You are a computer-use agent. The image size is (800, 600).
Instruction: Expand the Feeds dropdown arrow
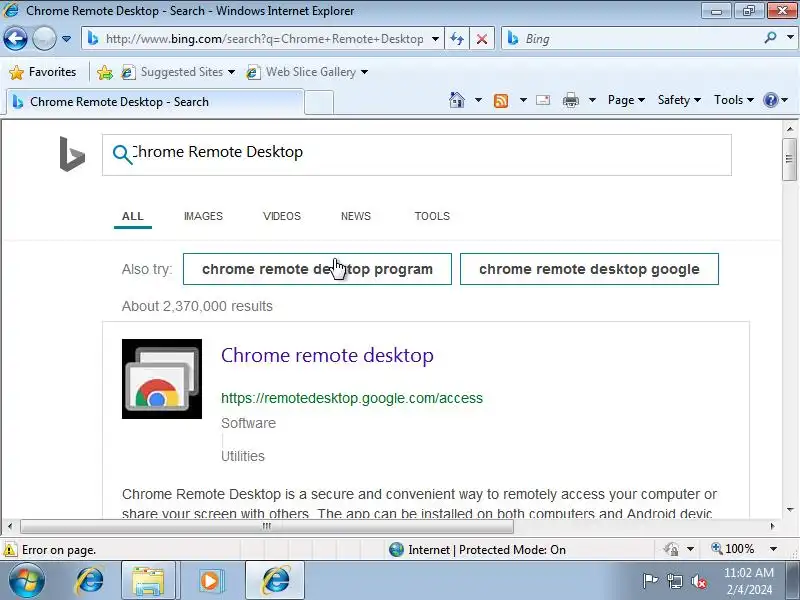pyautogui.click(x=523, y=100)
